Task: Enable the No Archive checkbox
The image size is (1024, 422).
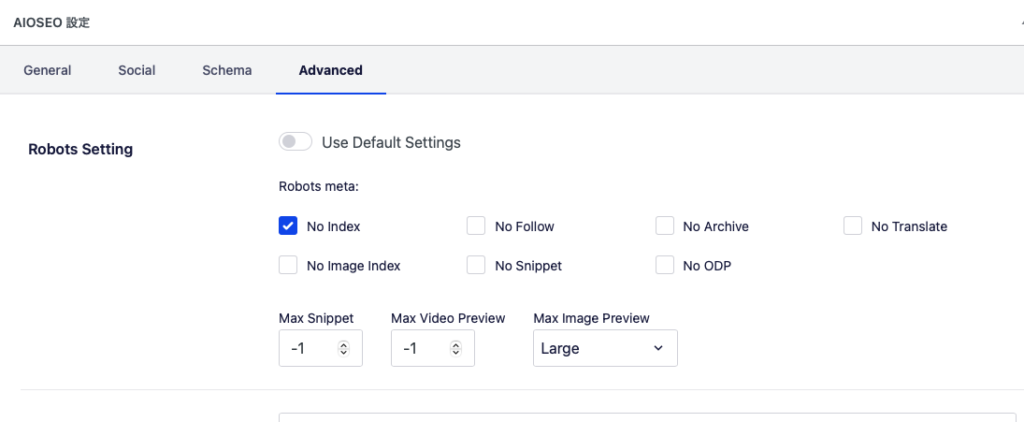Action: (x=665, y=226)
